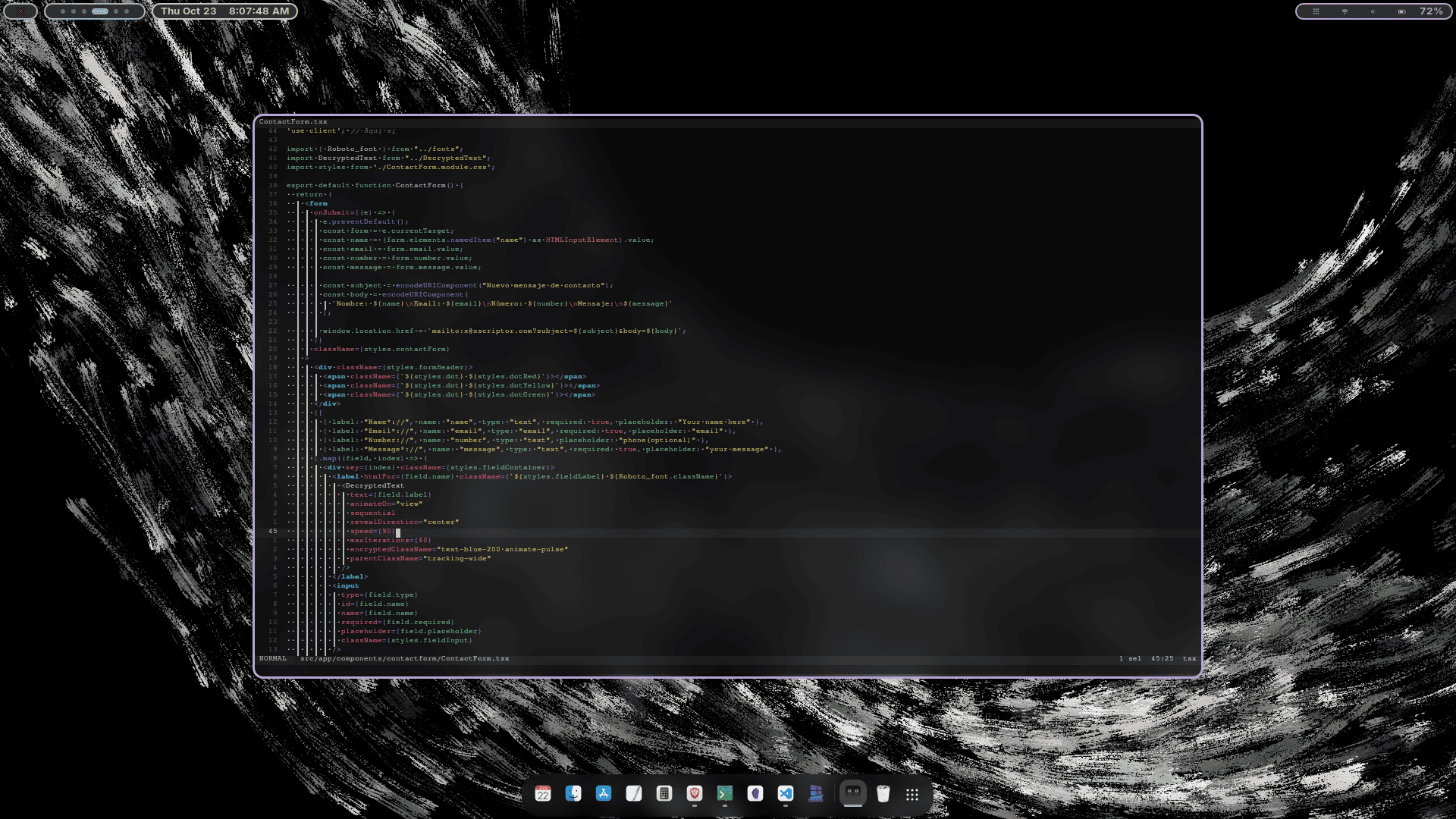1456x819 pixels.
Task: Click the ContactForm.tsx file title
Action: [293, 121]
